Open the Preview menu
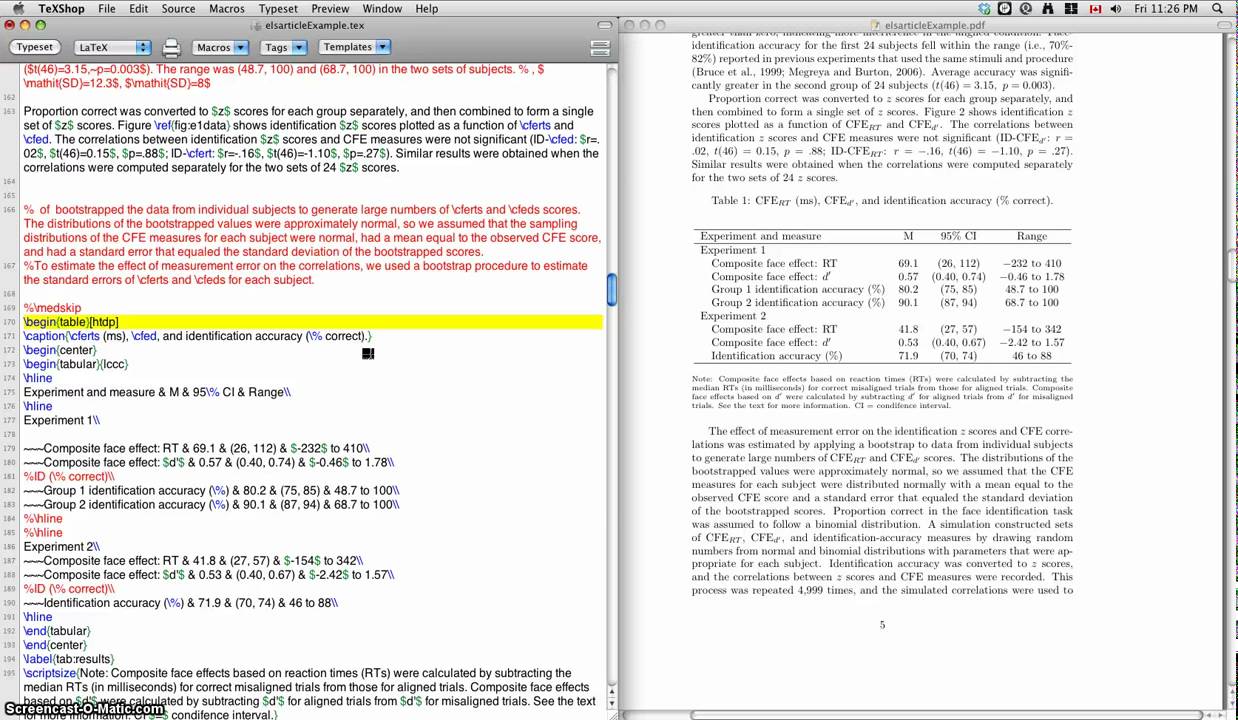Viewport: 1238px width, 720px height. point(330,8)
